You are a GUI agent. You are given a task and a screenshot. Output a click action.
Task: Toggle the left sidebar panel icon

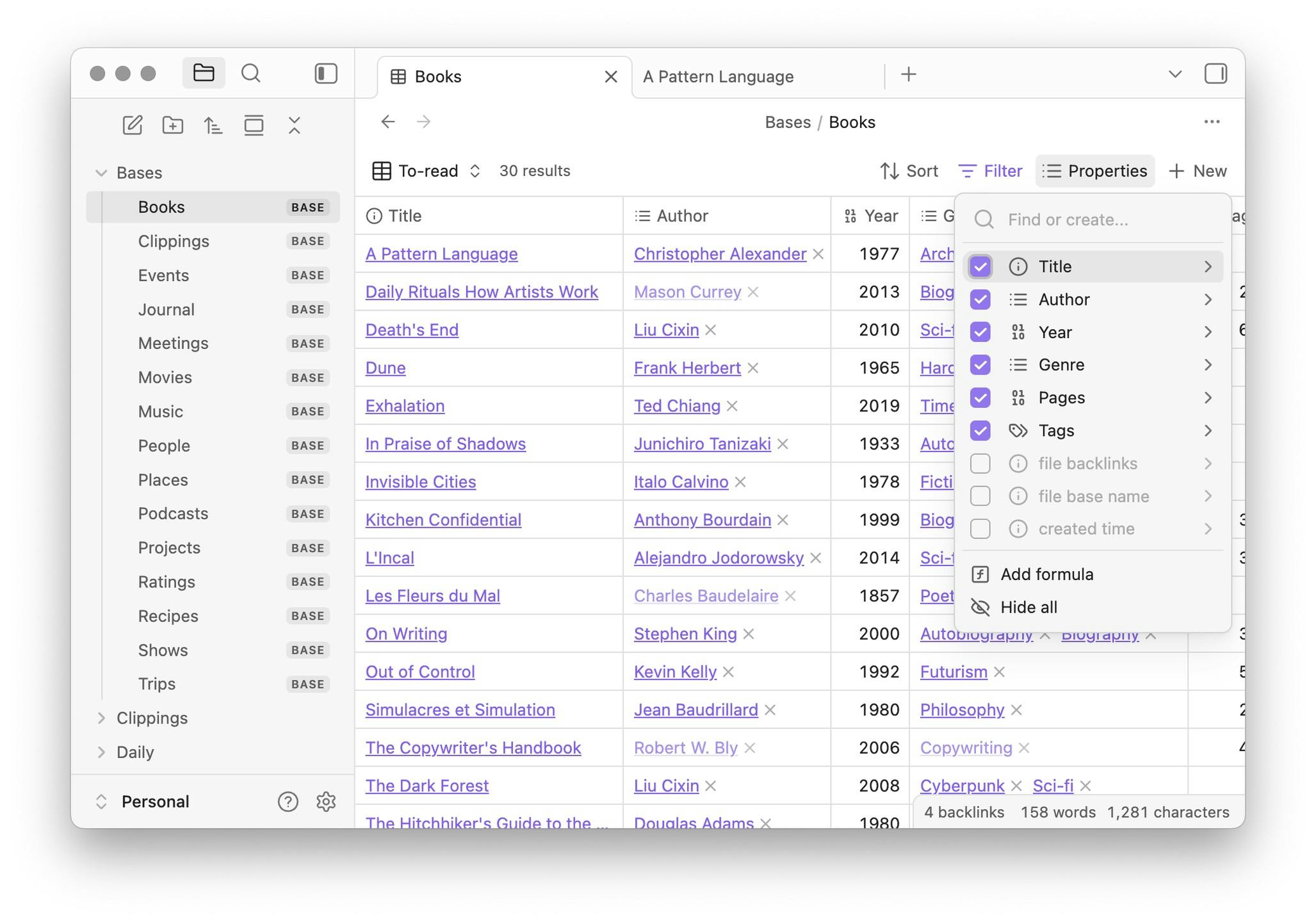click(325, 73)
